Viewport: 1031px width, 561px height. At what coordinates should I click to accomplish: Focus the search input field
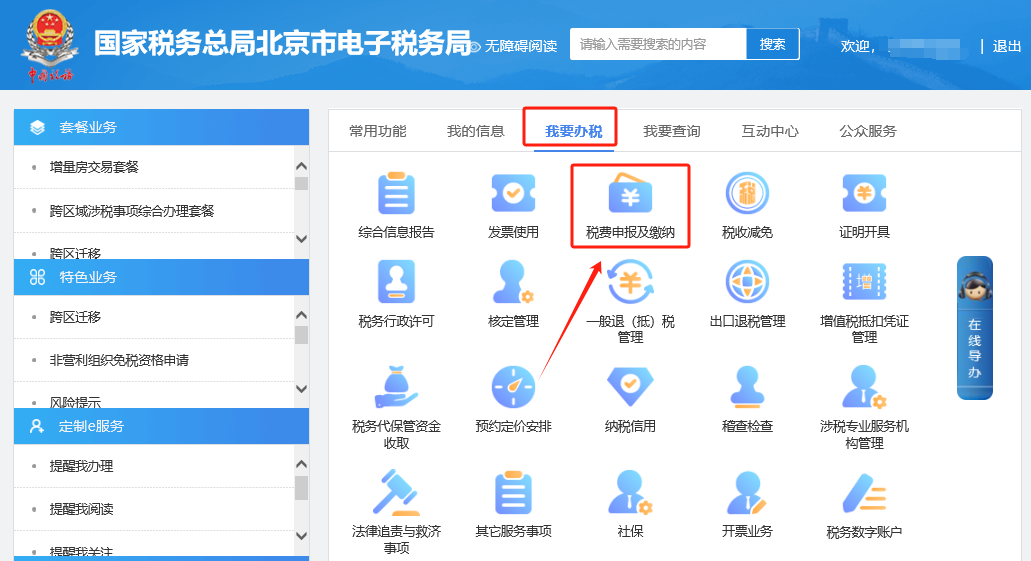click(658, 44)
